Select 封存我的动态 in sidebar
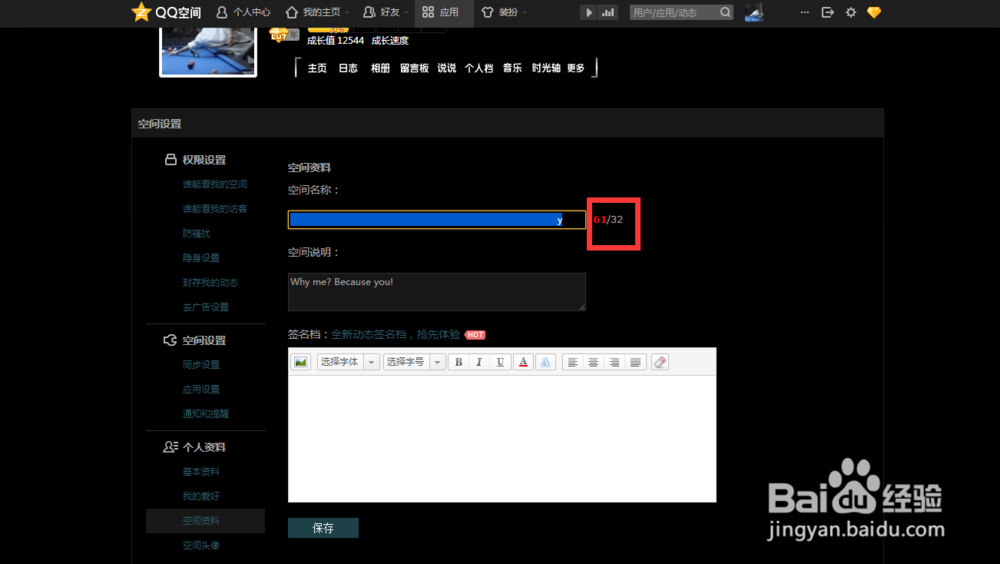The height and width of the screenshot is (564, 1000). pyautogui.click(x=210, y=282)
